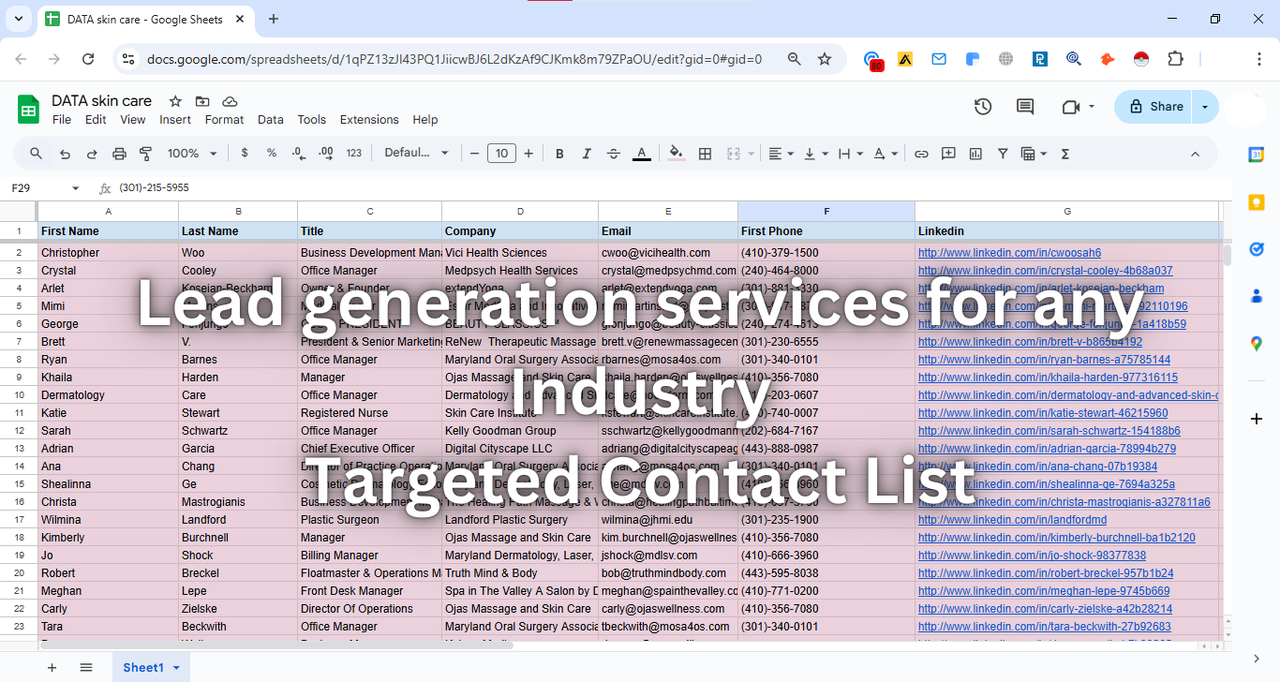The width and height of the screenshot is (1280, 682).
Task: Open Tara Beckwith's LinkedIn link
Action: click(x=1044, y=627)
